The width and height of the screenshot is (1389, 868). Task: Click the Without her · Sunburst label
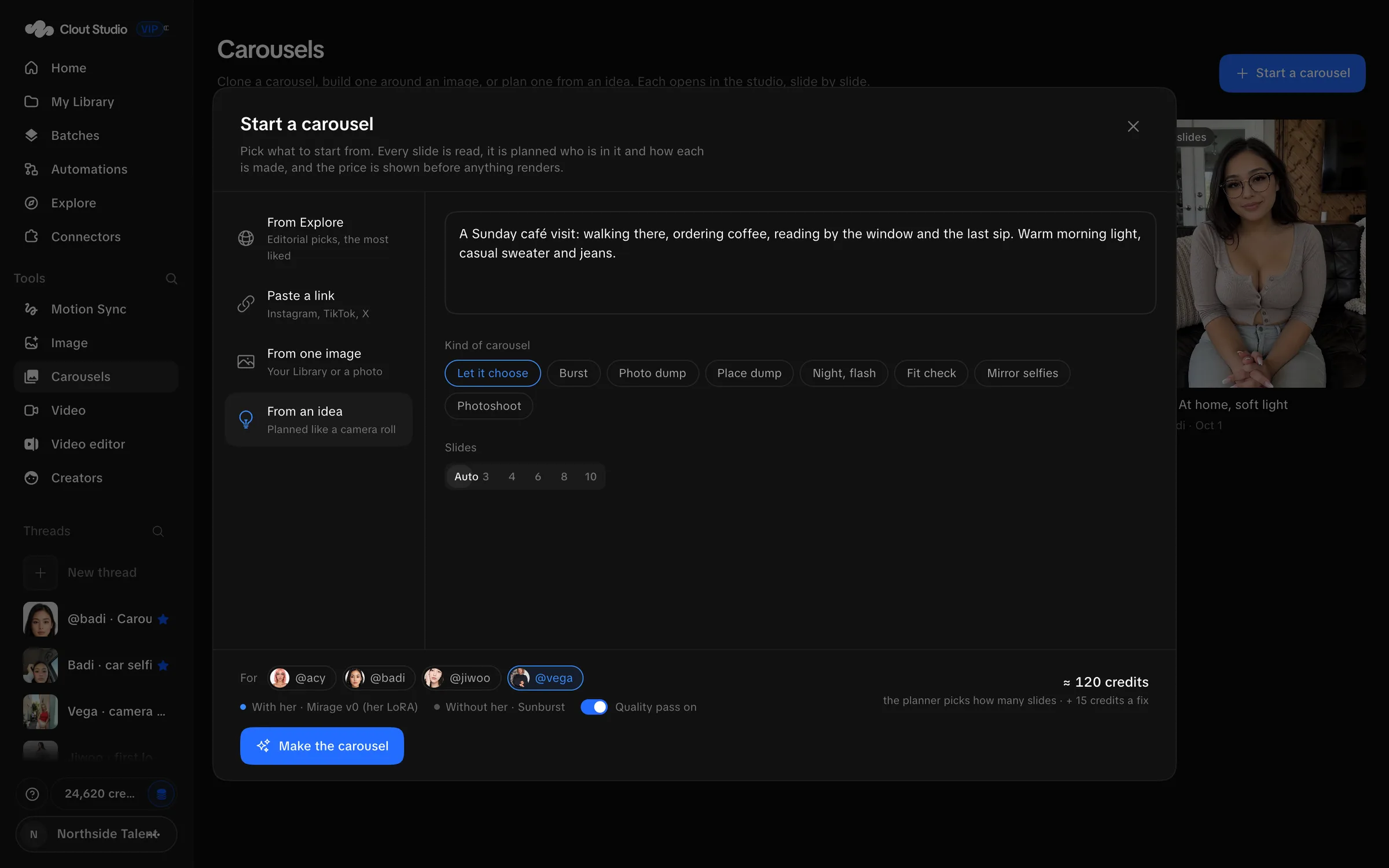(505, 707)
